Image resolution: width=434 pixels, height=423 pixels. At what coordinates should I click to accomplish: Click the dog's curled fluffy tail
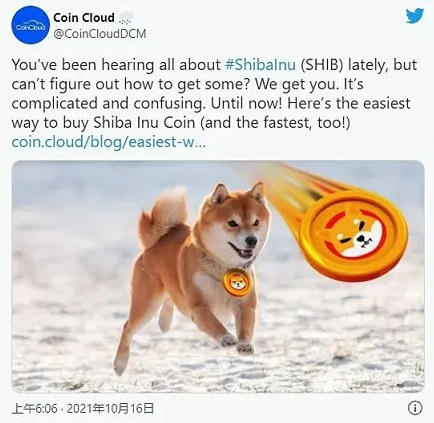coord(163,217)
